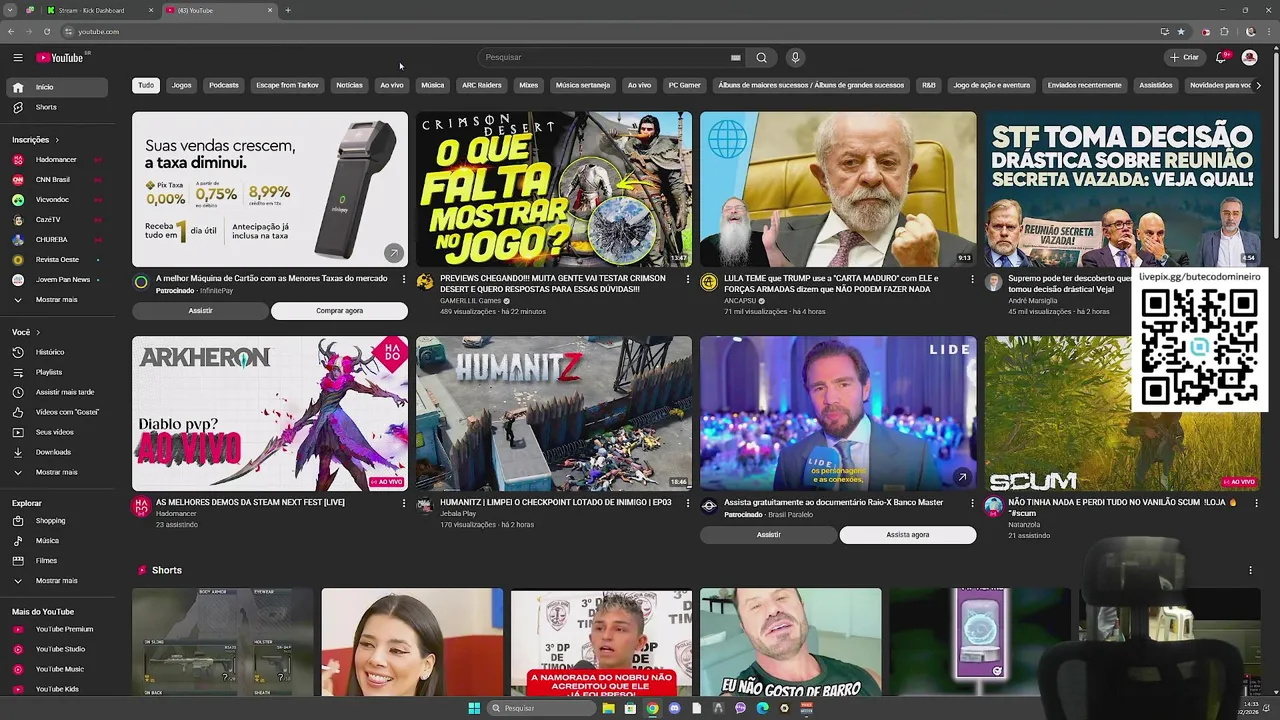
Task: Open the CazéTV subscription
Action: pos(59,219)
